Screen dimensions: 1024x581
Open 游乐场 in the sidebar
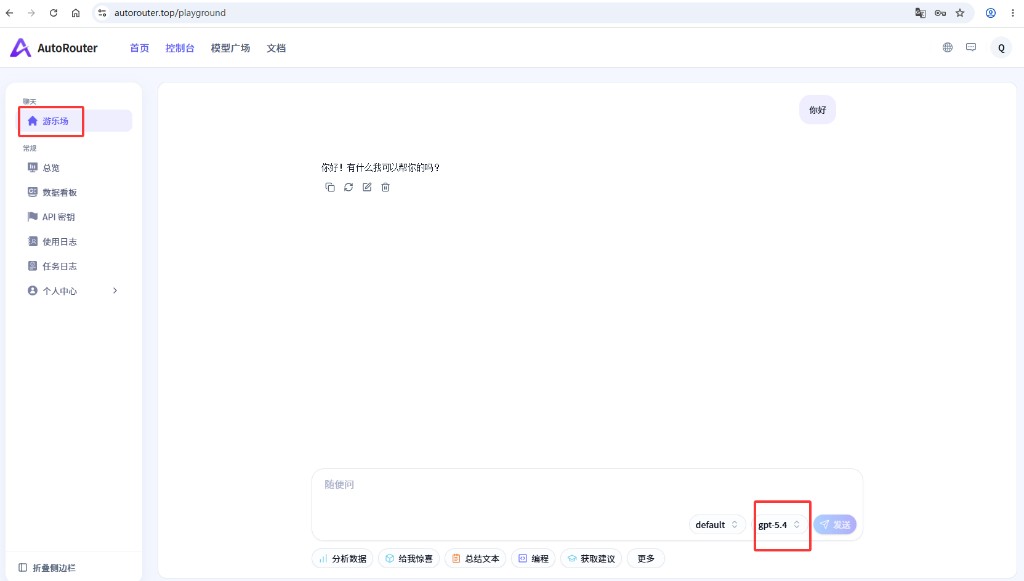point(75,121)
